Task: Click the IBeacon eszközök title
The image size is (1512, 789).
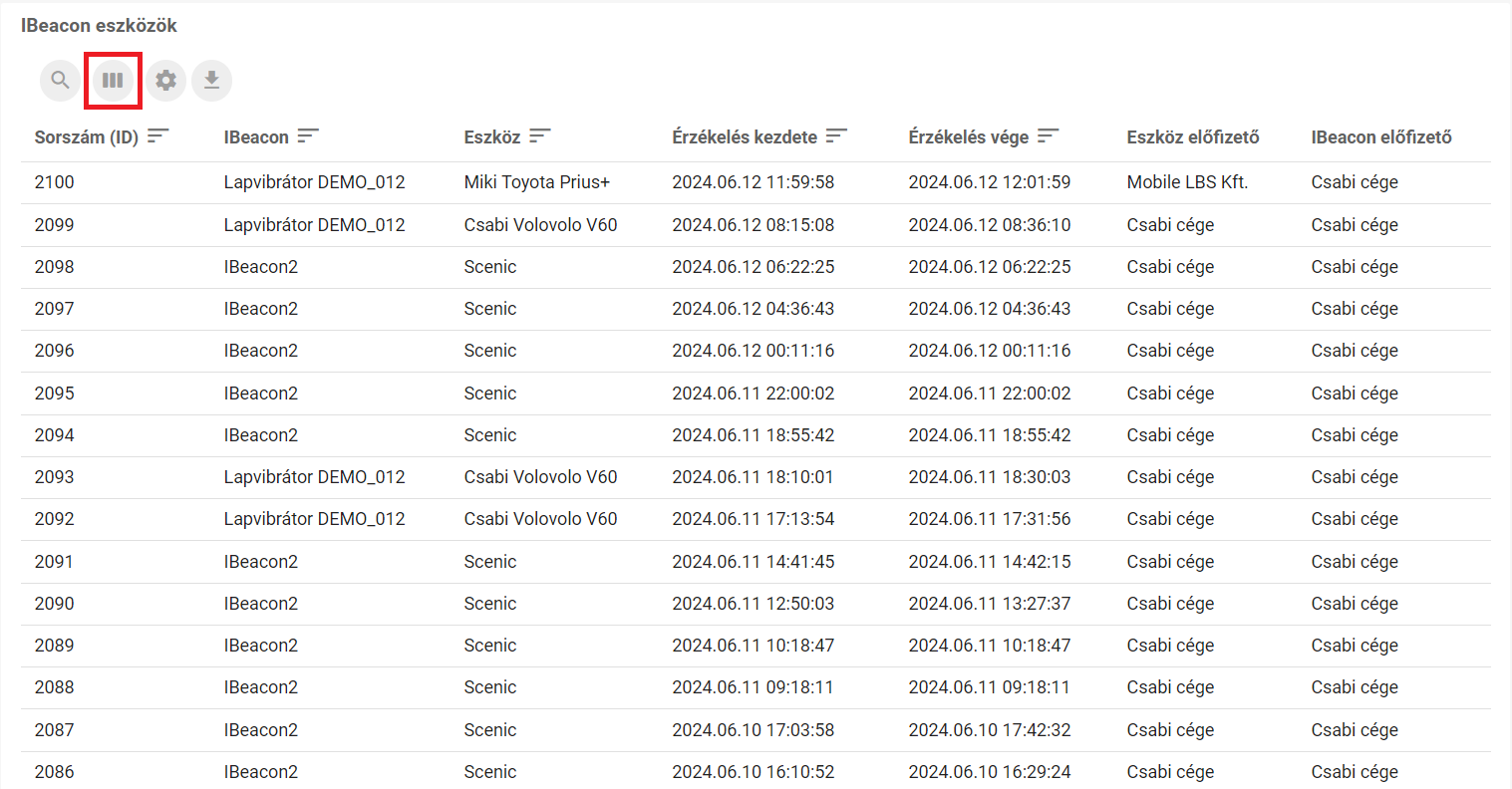Action: point(99,26)
